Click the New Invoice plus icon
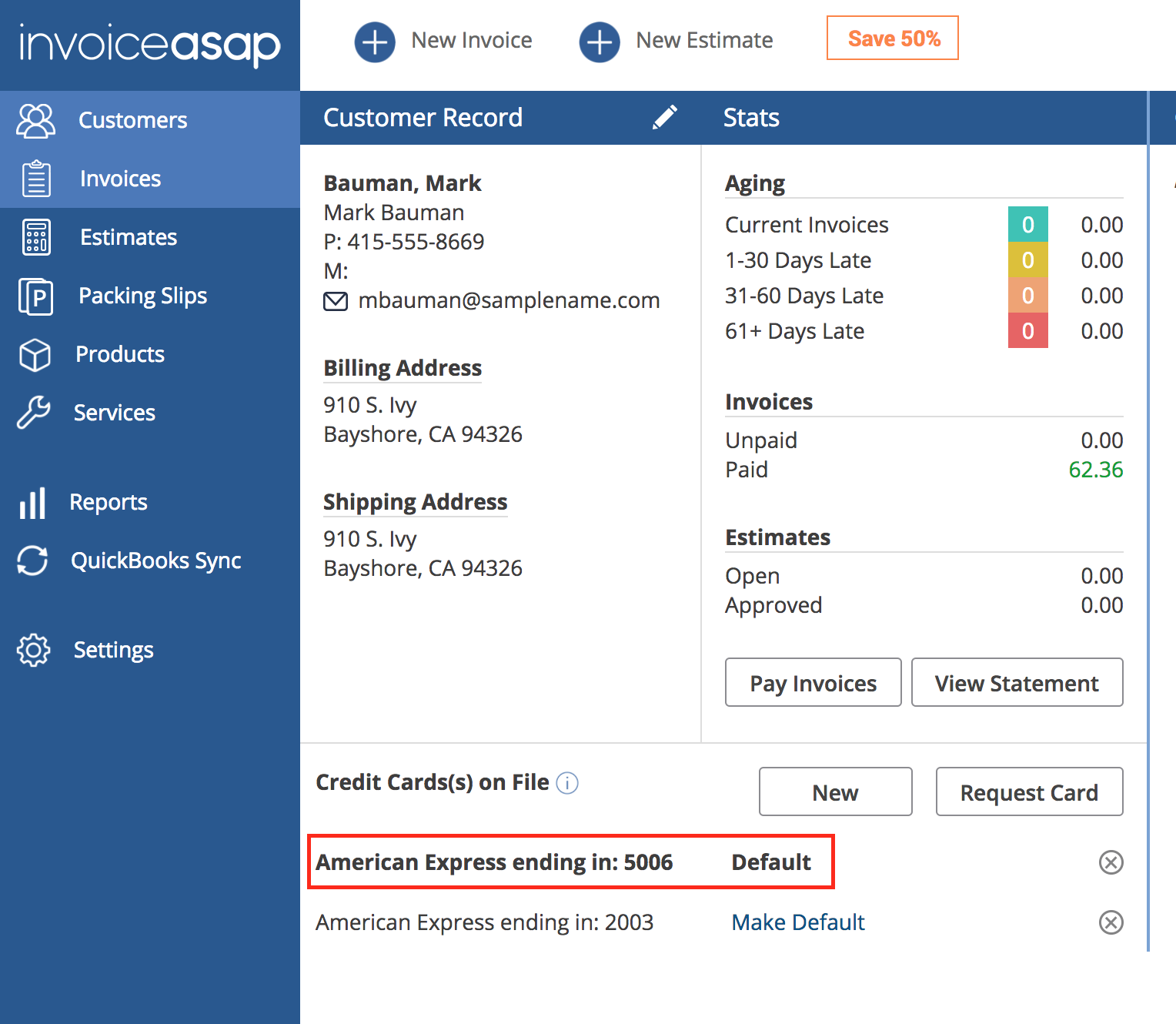 point(375,42)
